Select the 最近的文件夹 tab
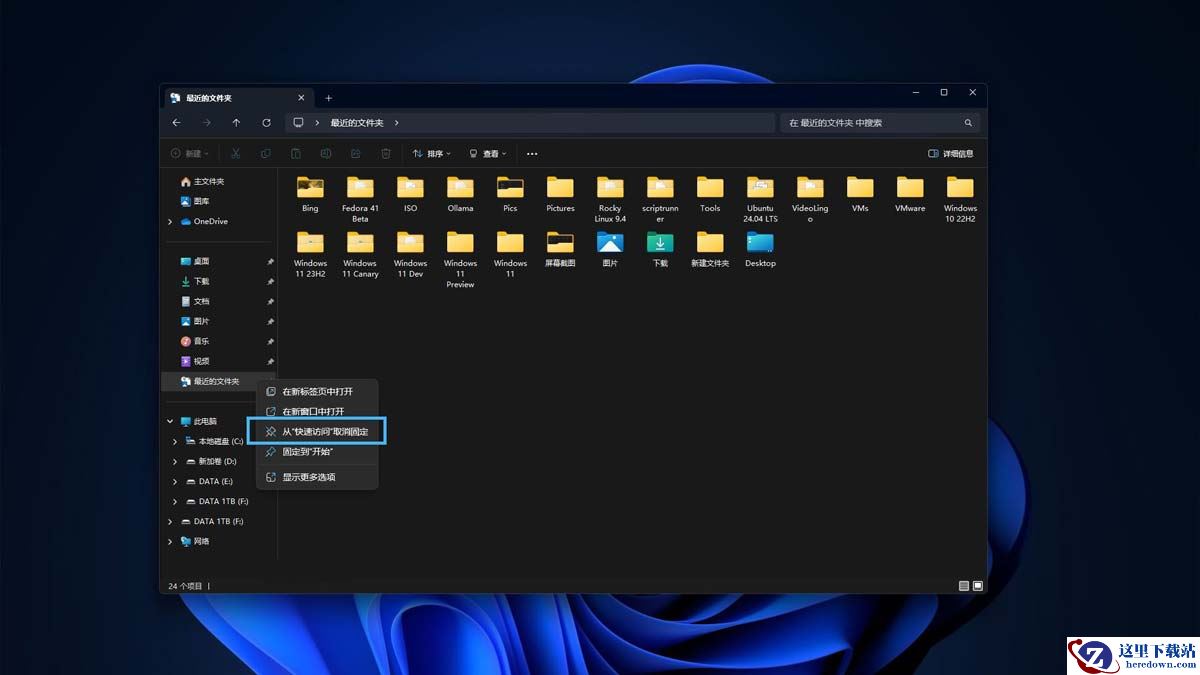Image resolution: width=1200 pixels, height=675 pixels. pyautogui.click(x=238, y=98)
